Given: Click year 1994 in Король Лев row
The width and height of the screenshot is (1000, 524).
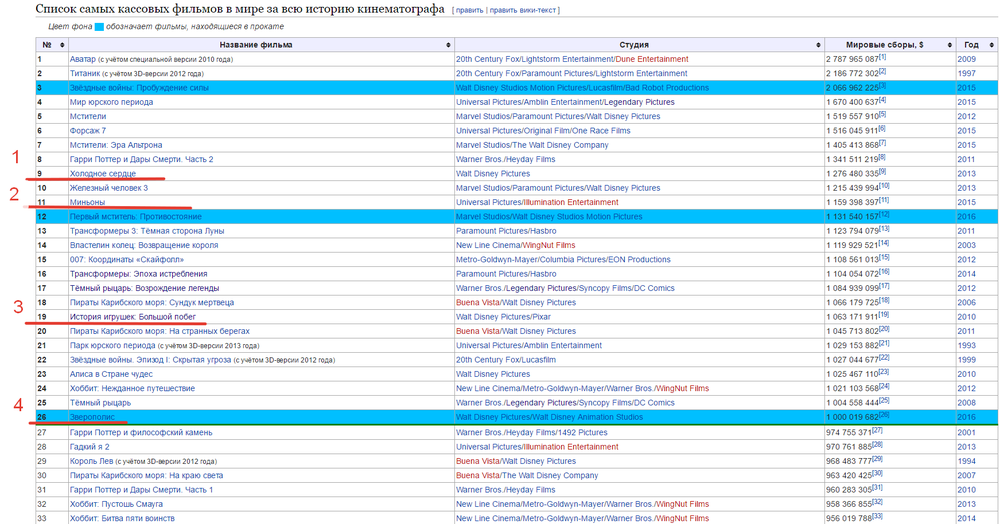Looking at the screenshot, I should pyautogui.click(x=966, y=461).
